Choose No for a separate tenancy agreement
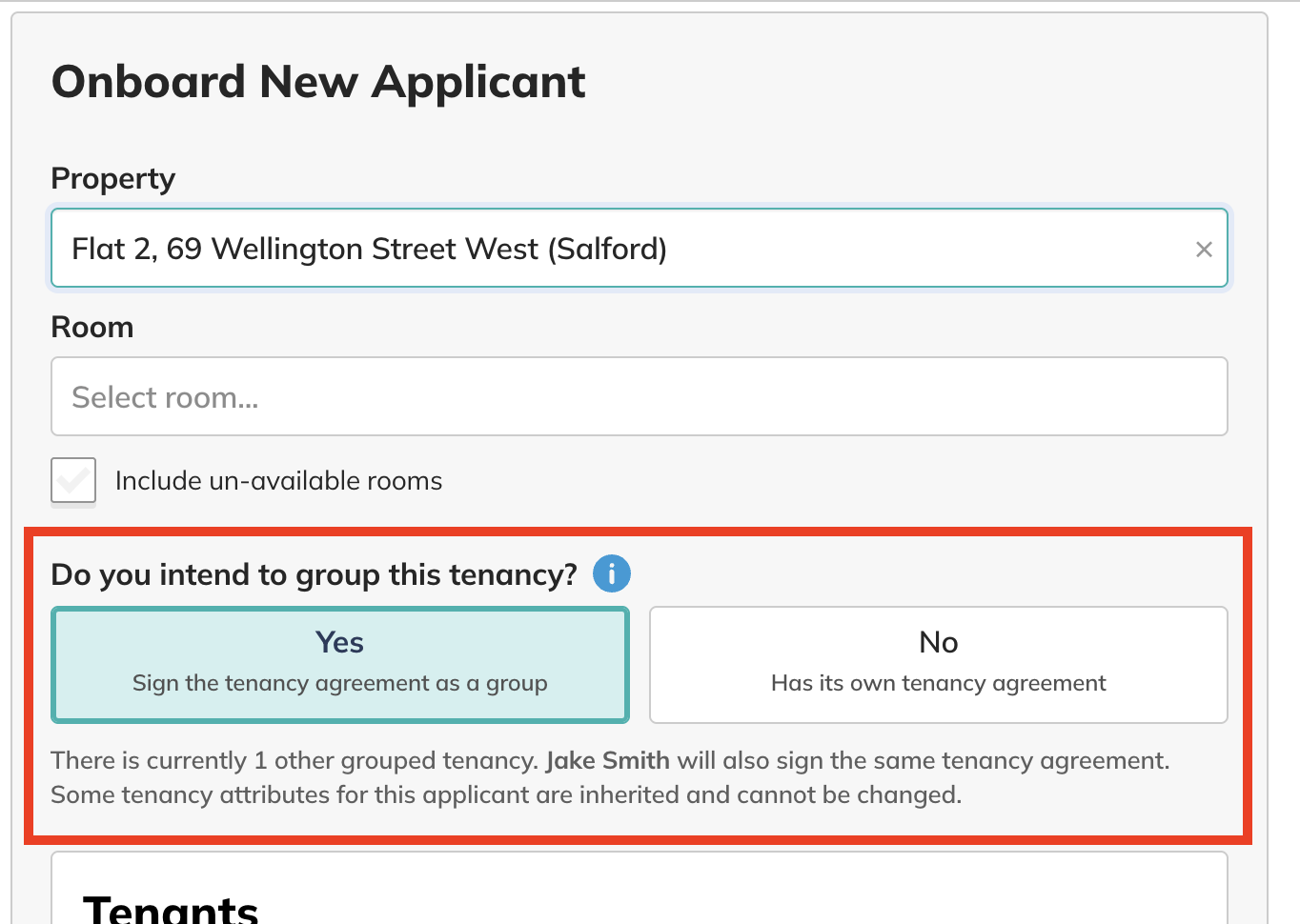Viewport: 1300px width, 924px height. [x=939, y=665]
